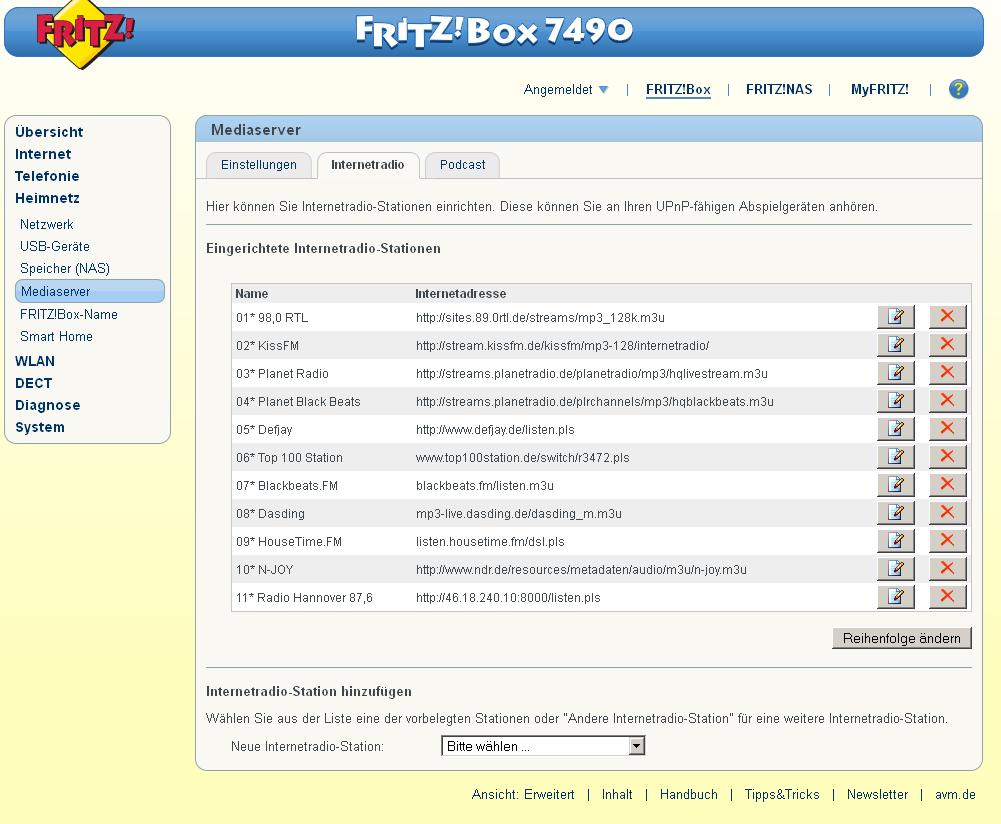Open the help question mark icon
Image resolution: width=1001 pixels, height=824 pixels.
[958, 89]
